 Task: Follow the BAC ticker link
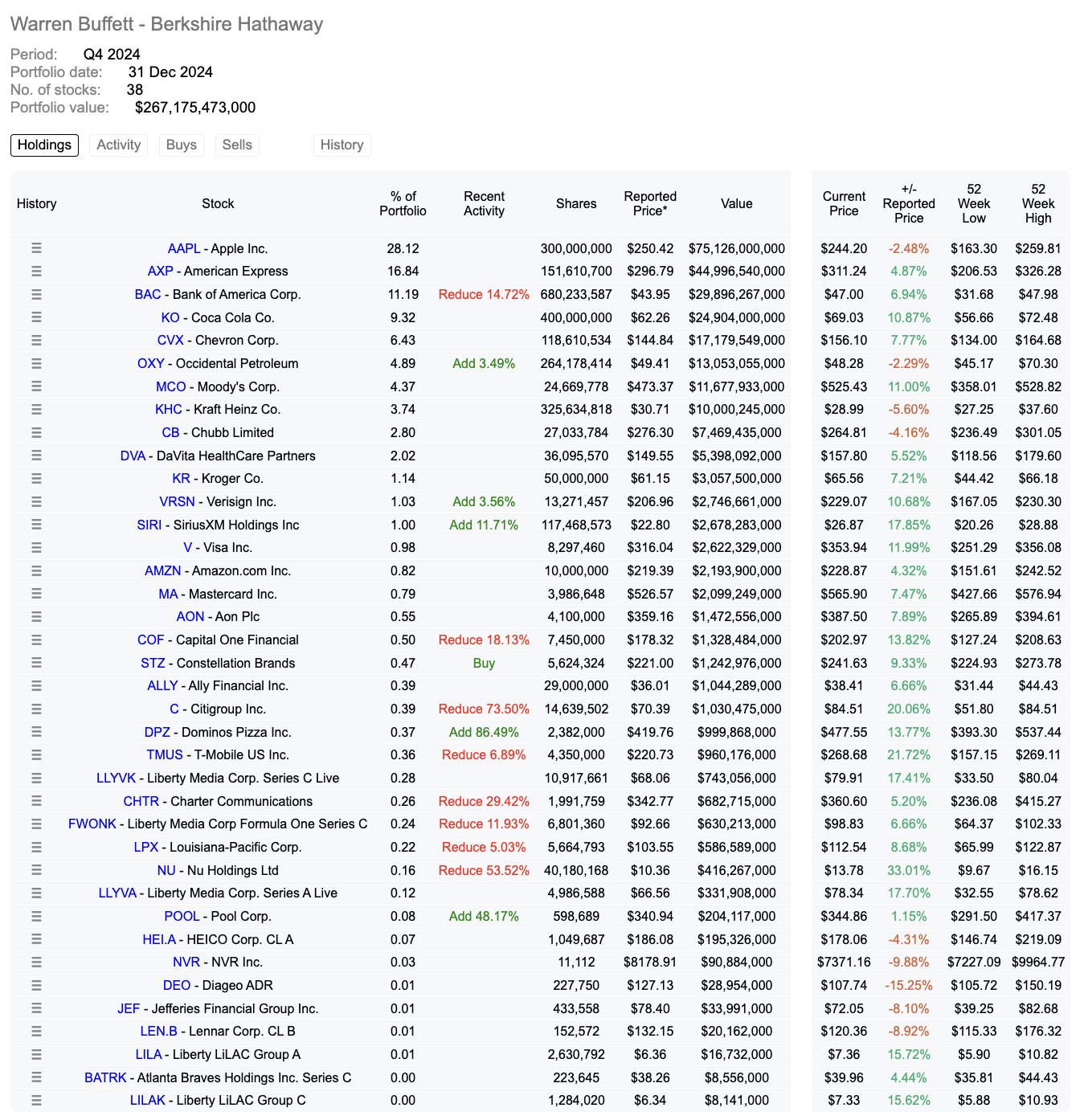pyautogui.click(x=148, y=295)
